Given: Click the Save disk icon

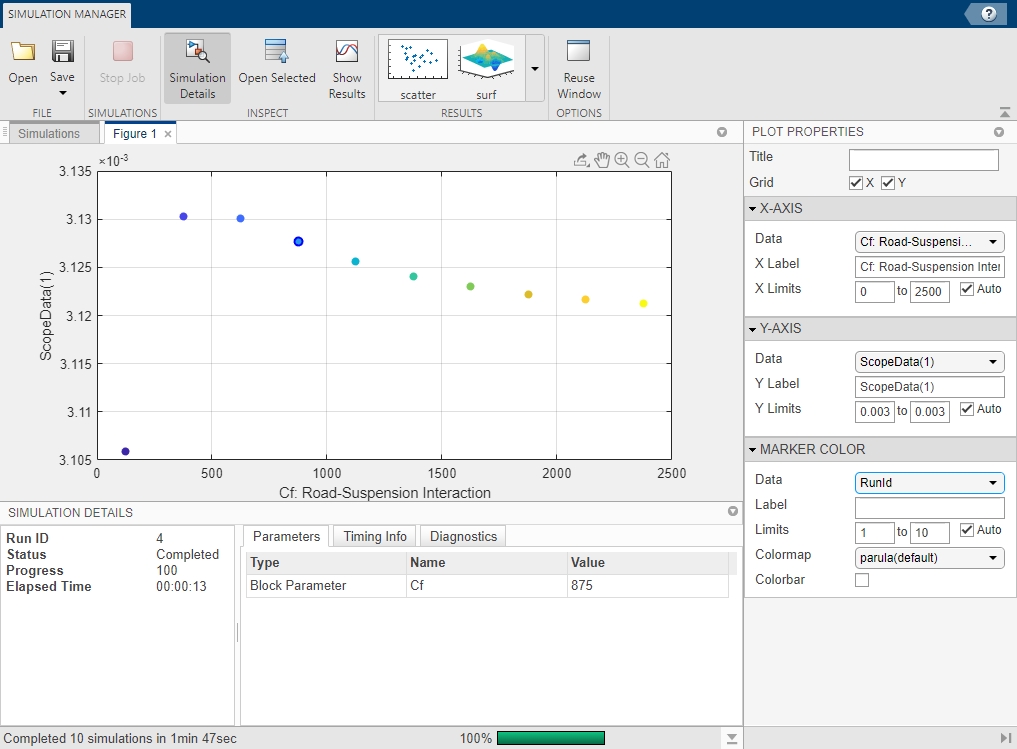Looking at the screenshot, I should (x=62, y=52).
